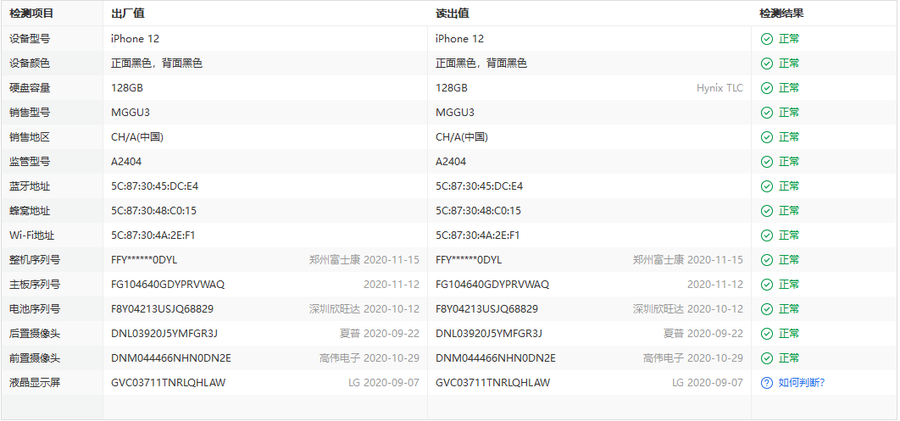900x421 pixels.
Task: Click factory value A2404 in 出厂值 column
Action: (x=126, y=162)
